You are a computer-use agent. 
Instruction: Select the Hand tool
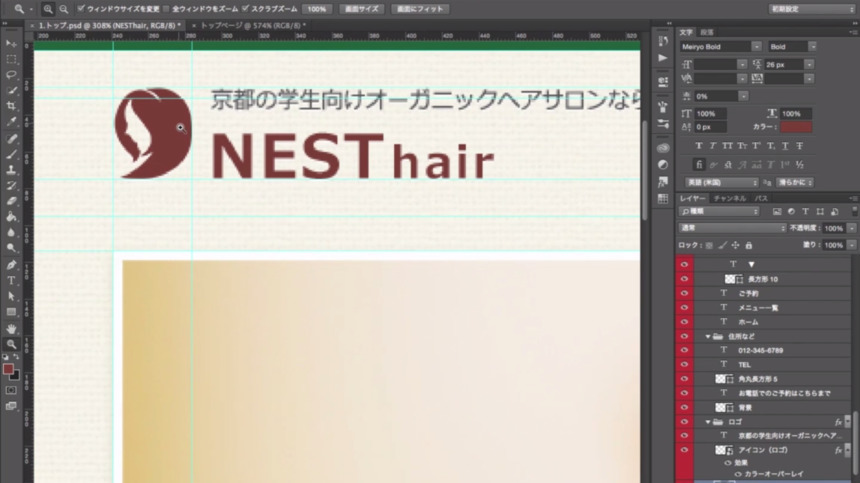point(11,329)
